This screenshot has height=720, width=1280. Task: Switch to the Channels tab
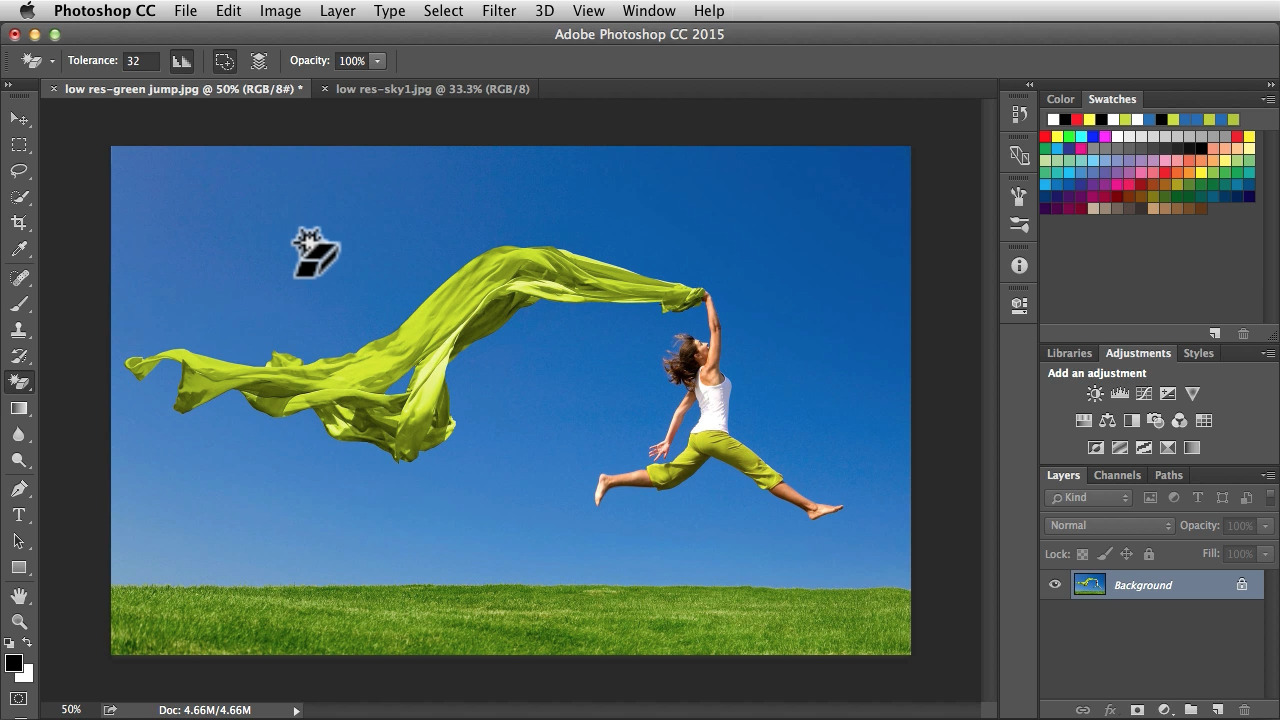[x=1117, y=475]
